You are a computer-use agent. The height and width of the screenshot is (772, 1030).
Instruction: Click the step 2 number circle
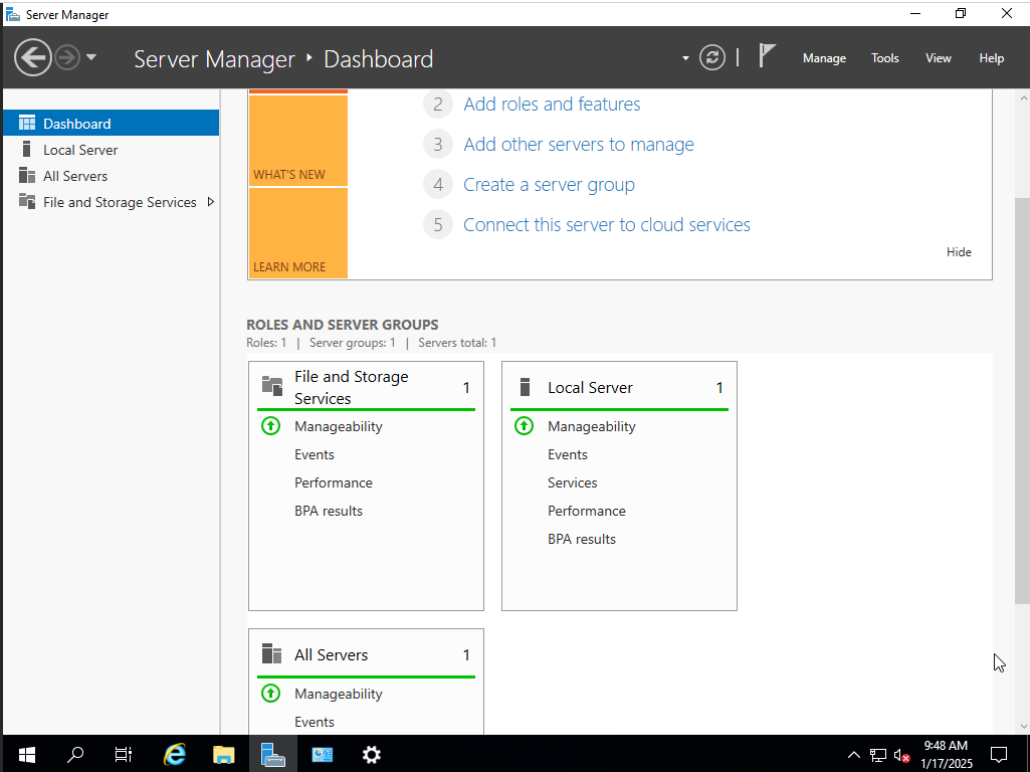437,104
